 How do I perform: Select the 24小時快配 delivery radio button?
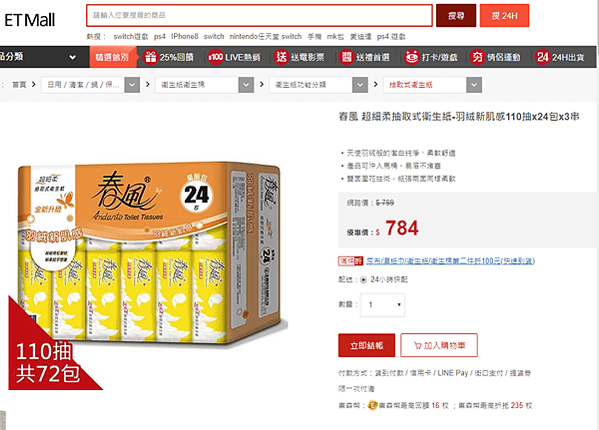pos(363,280)
